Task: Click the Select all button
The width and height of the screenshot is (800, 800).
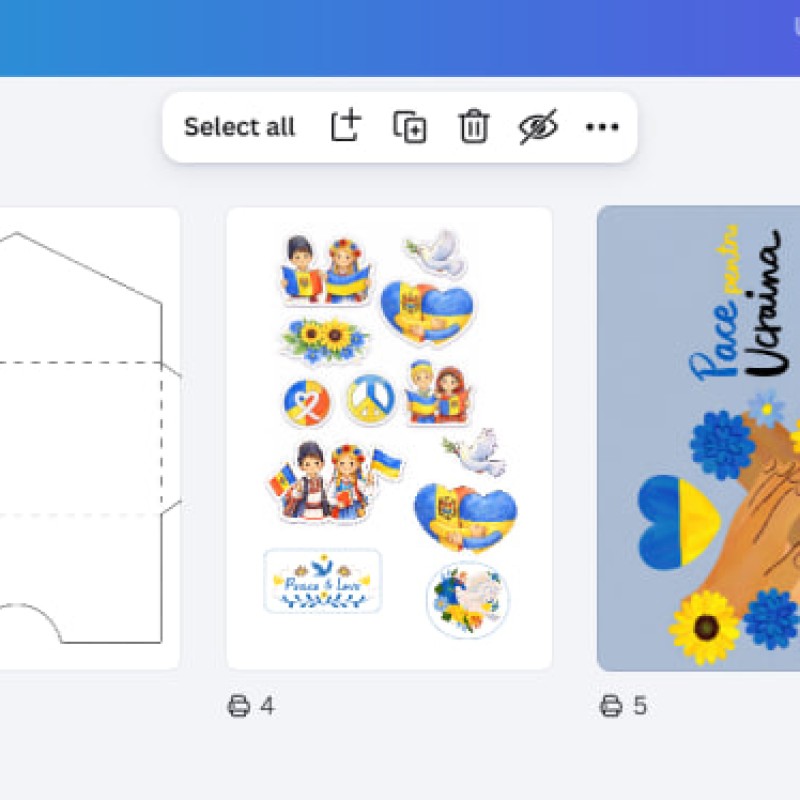Action: tap(239, 127)
